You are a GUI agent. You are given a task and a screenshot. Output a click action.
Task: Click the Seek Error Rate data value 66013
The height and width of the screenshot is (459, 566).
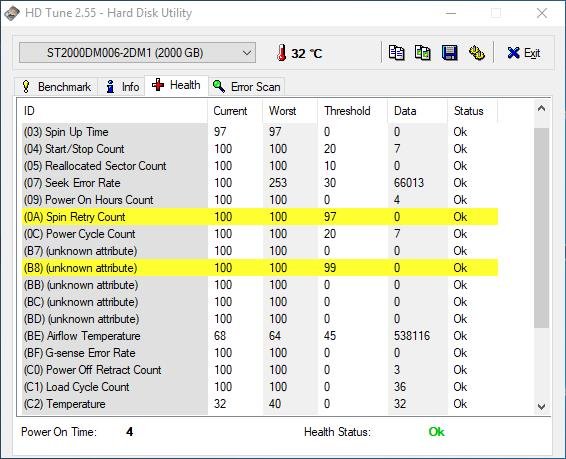click(409, 183)
